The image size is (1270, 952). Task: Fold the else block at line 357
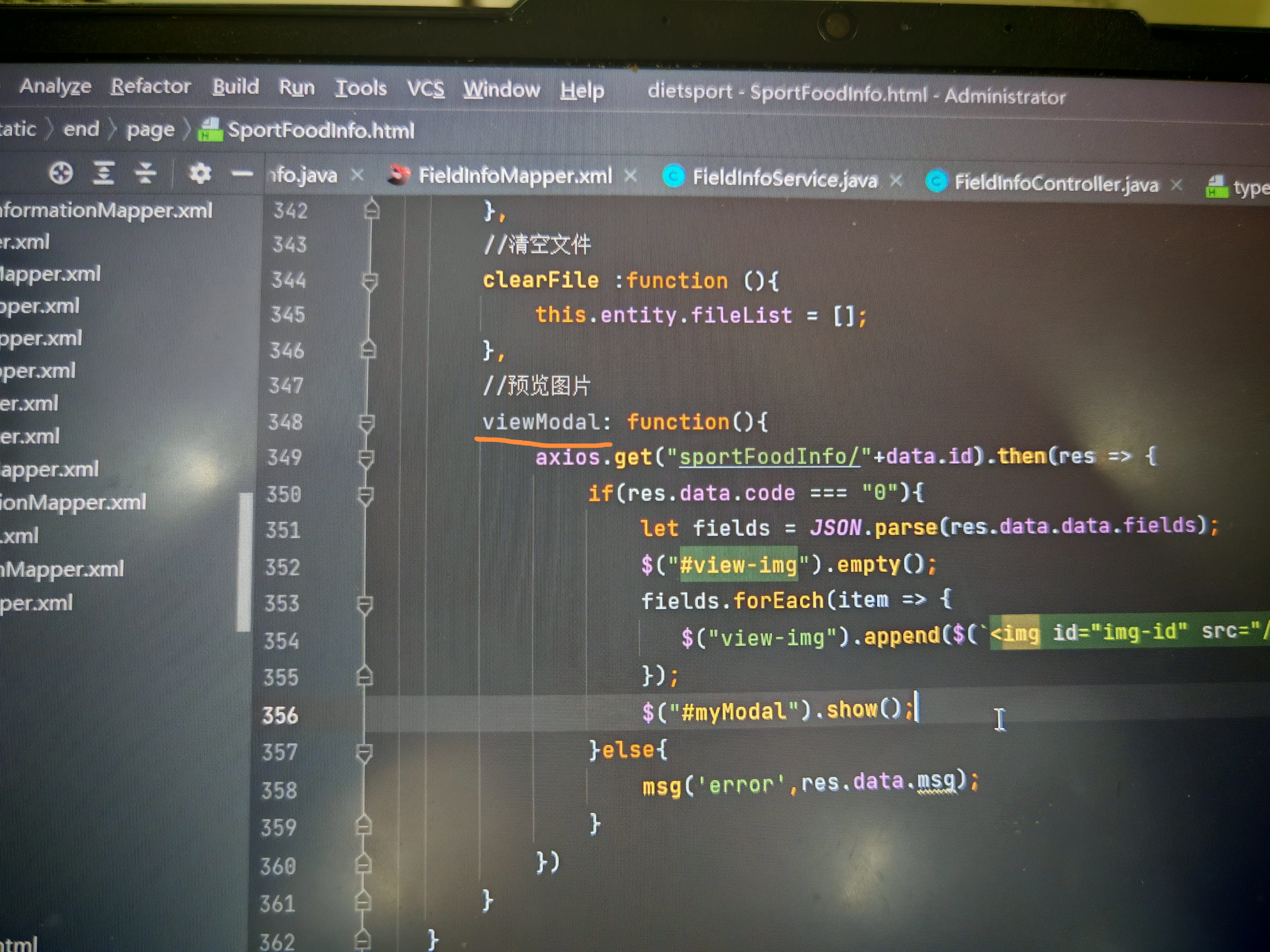click(x=364, y=752)
